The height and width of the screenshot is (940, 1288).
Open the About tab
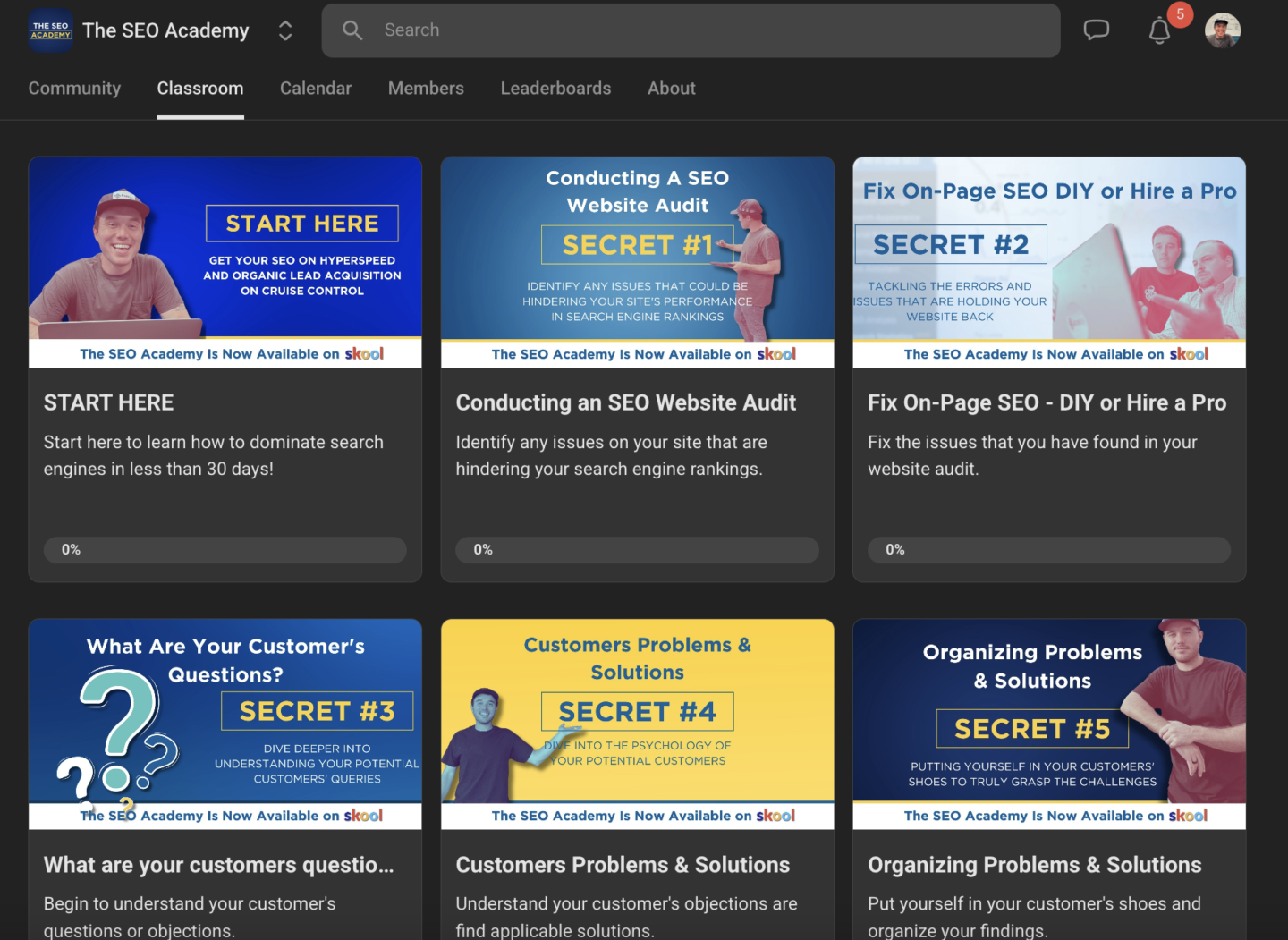coord(672,89)
